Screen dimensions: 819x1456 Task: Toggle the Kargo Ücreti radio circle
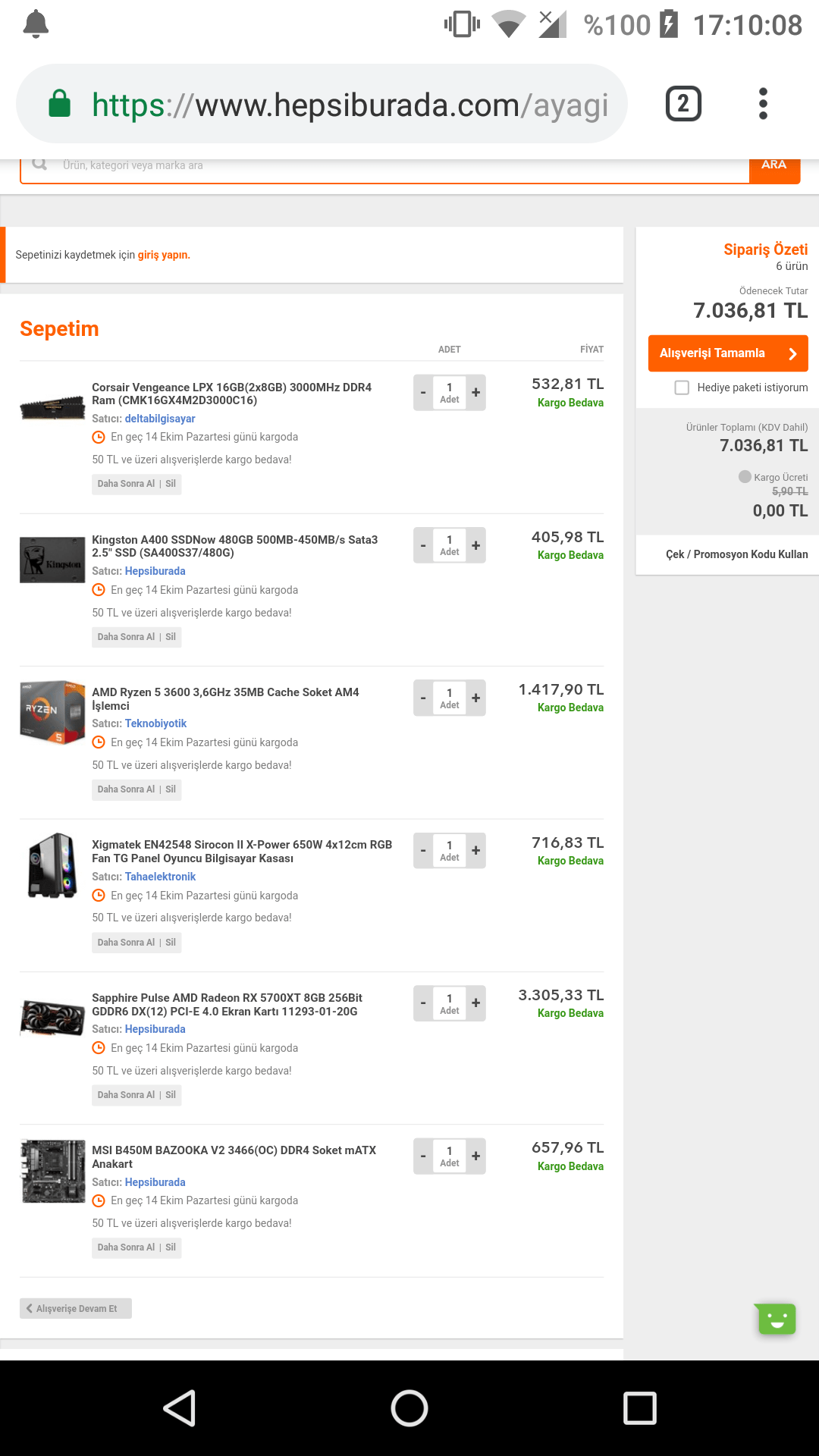coord(745,477)
